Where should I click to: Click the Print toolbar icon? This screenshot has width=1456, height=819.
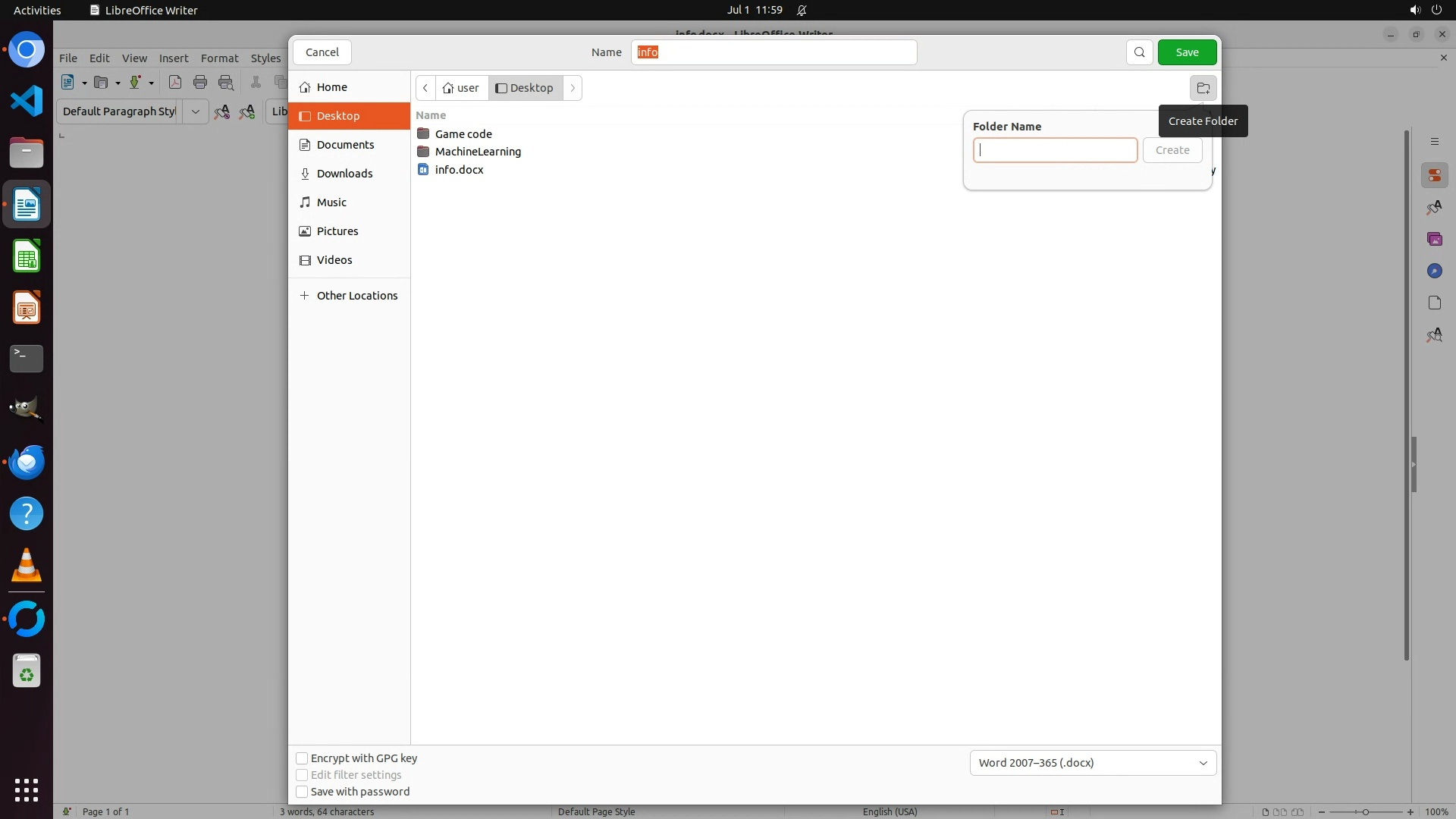(x=200, y=83)
